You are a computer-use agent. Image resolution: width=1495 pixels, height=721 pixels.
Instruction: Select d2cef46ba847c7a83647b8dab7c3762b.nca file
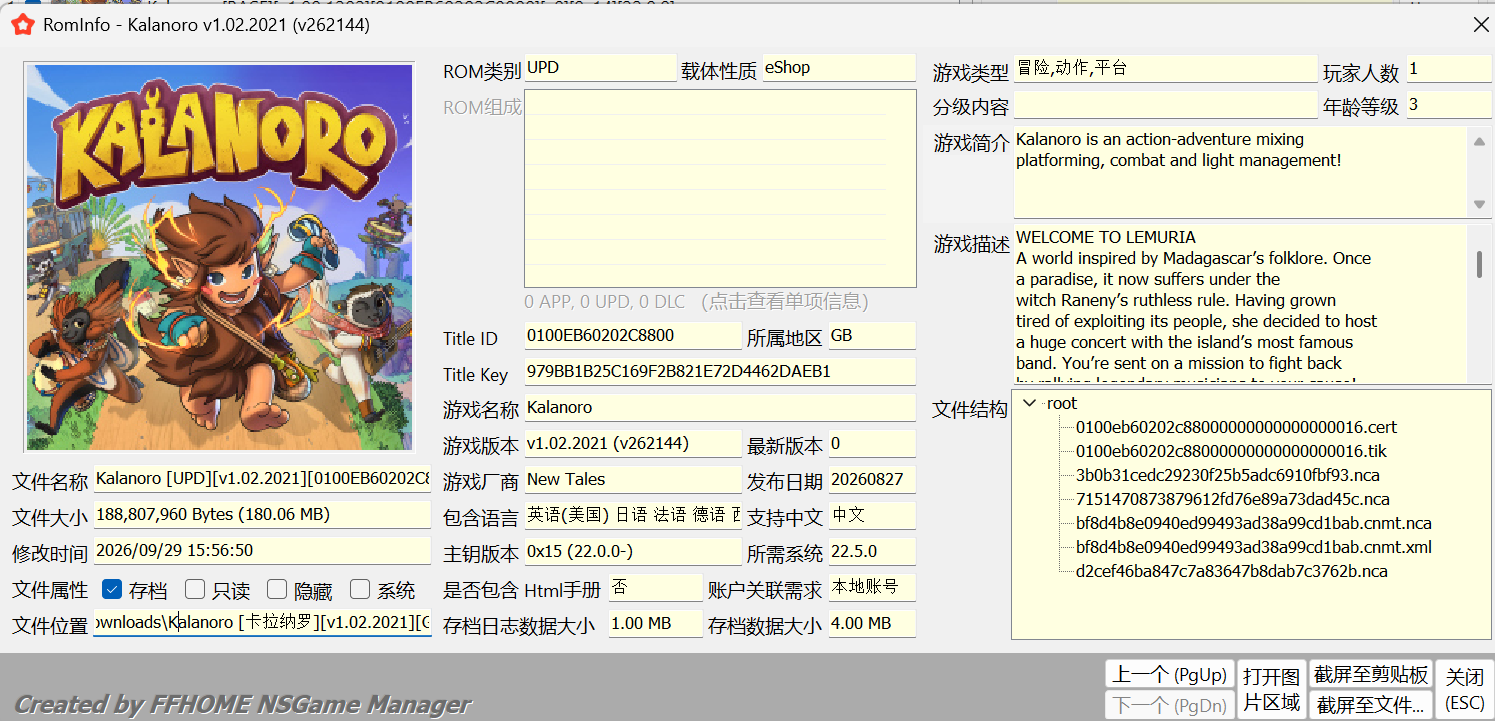(x=1231, y=571)
